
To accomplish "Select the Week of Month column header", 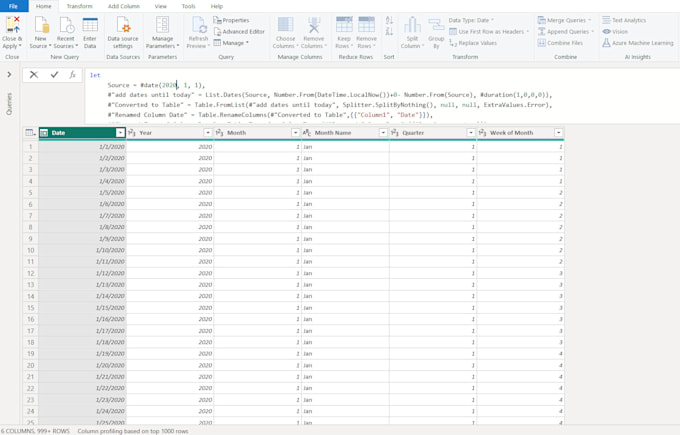I will pyautogui.click(x=520, y=133).
